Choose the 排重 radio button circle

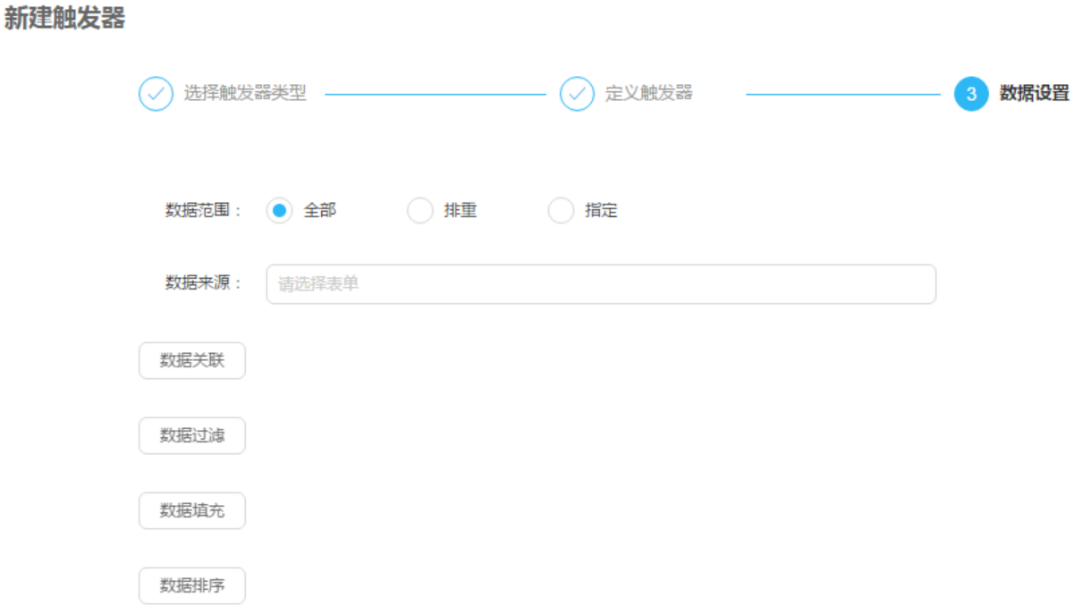click(420, 211)
